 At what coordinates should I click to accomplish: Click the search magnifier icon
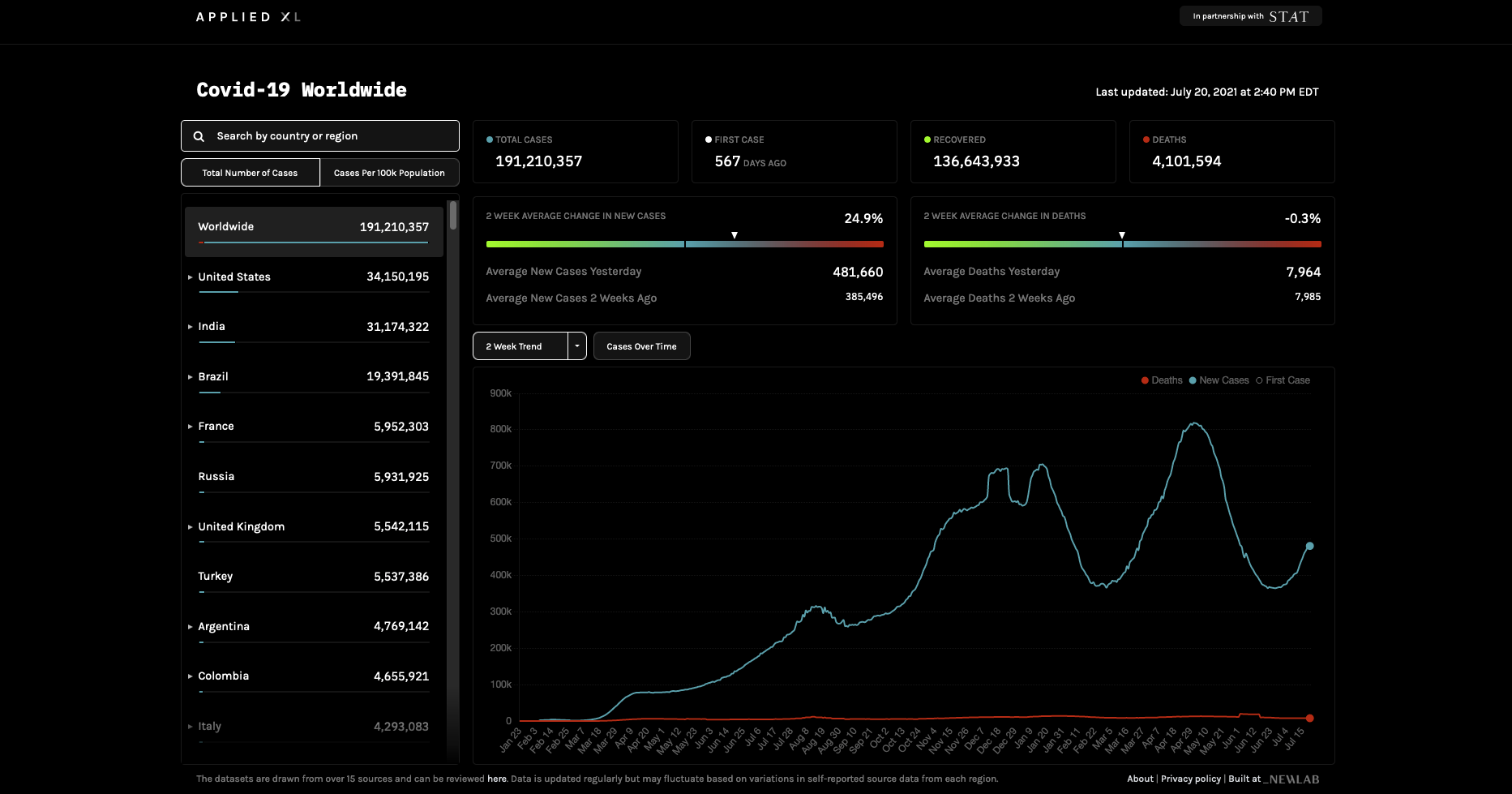(x=199, y=136)
